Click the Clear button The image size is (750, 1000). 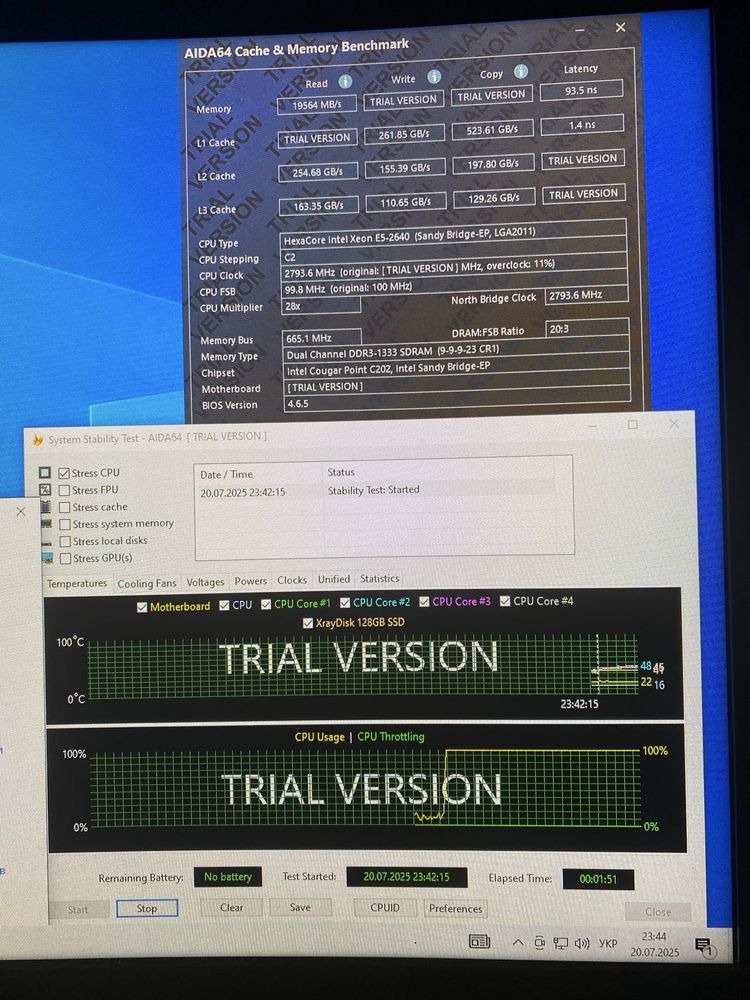232,908
